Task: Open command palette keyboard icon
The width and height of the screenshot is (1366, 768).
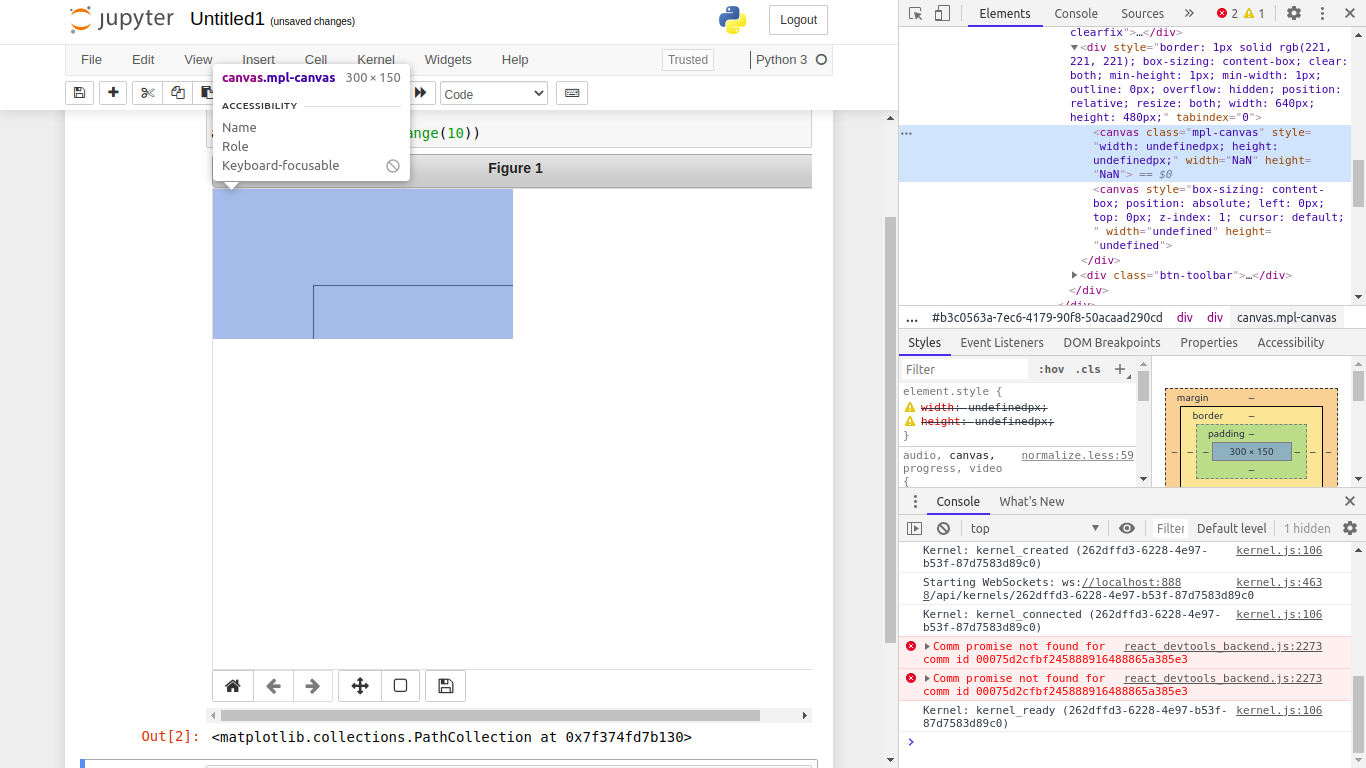Action: (572, 93)
